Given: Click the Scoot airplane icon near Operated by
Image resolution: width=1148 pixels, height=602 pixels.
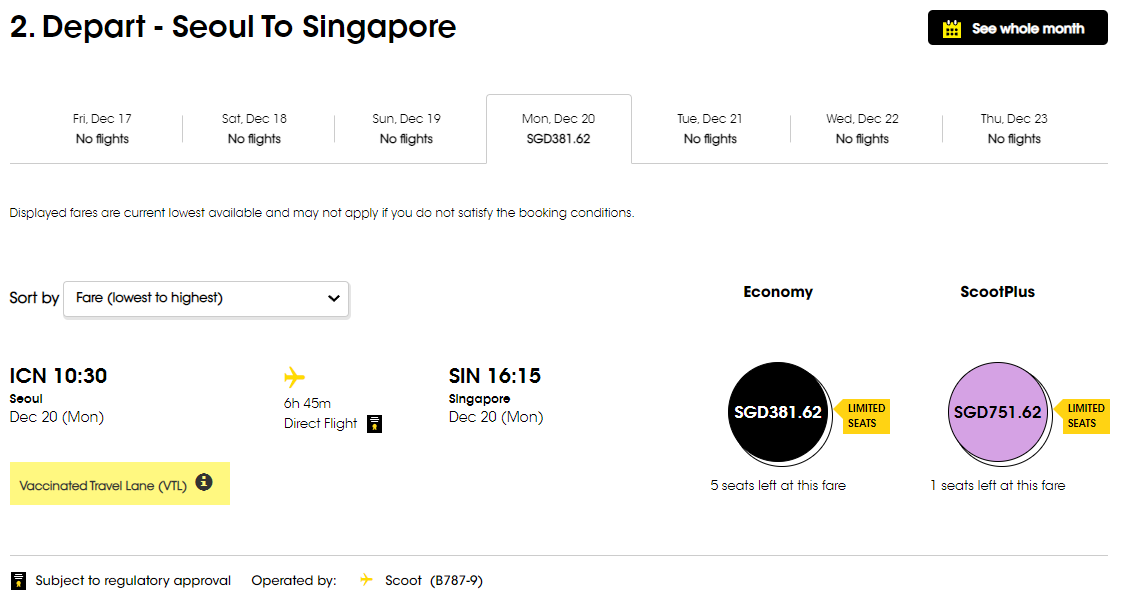Looking at the screenshot, I should coord(367,580).
